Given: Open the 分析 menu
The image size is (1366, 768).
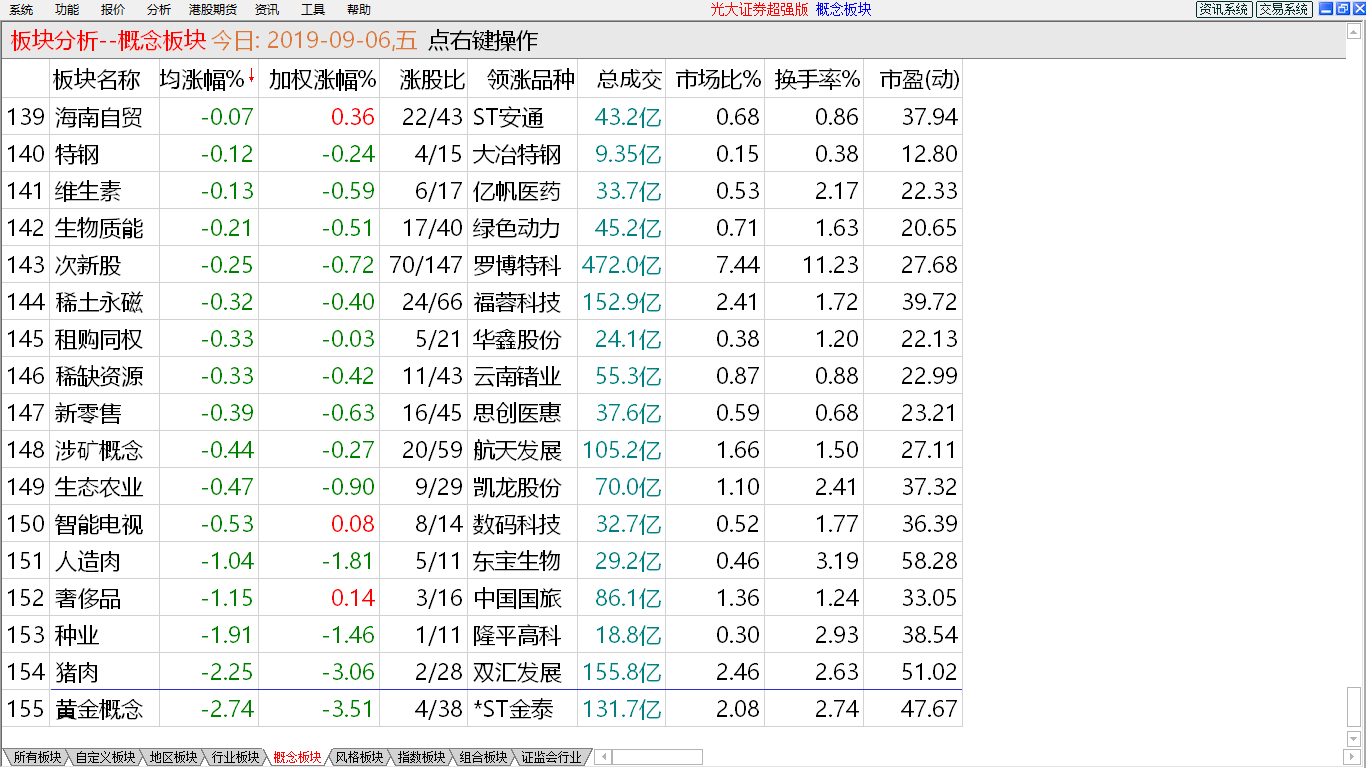Looking at the screenshot, I should point(158,9).
